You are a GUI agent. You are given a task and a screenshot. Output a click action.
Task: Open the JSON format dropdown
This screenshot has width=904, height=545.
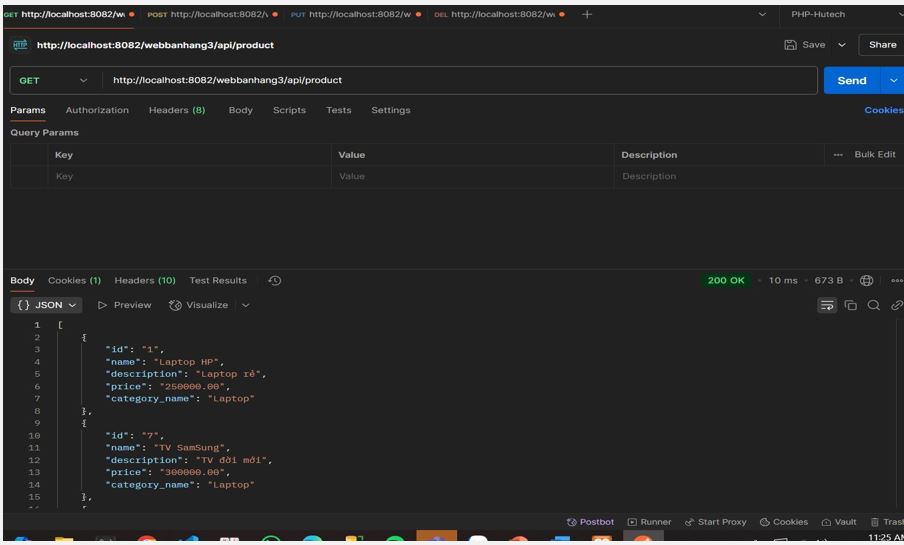[47, 305]
